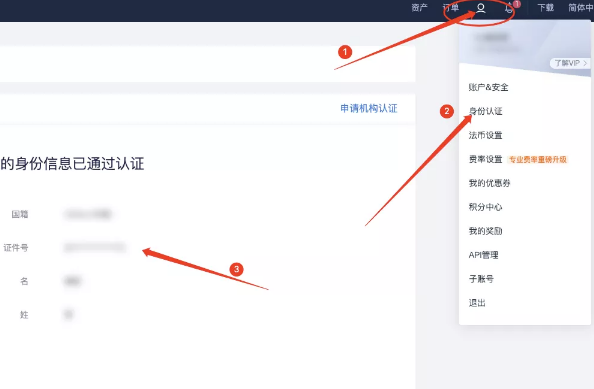594x389 pixels.
Task: Open 资产 in the top navigation
Action: coord(419,8)
